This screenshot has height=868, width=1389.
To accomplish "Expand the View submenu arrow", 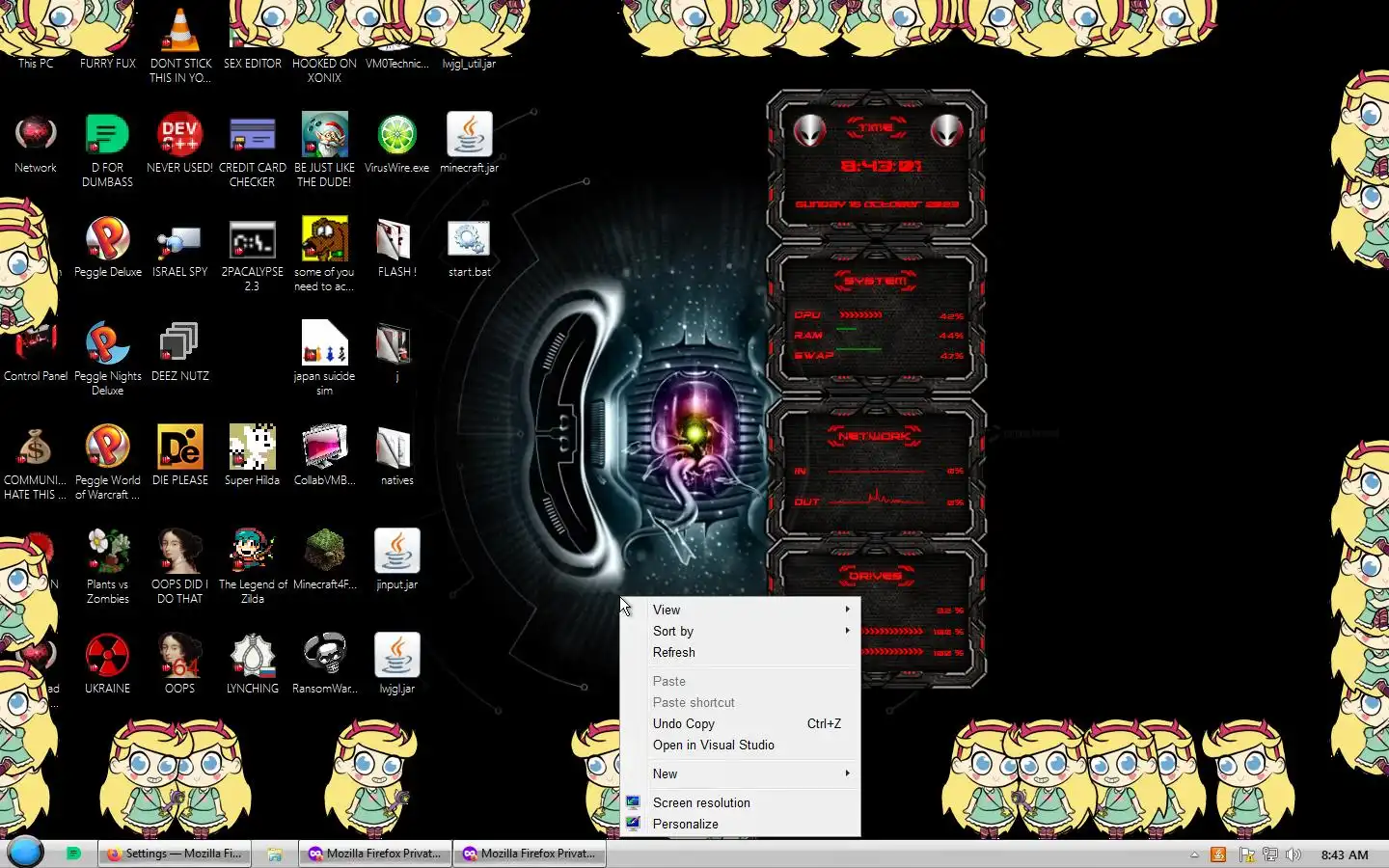I will click(x=847, y=610).
